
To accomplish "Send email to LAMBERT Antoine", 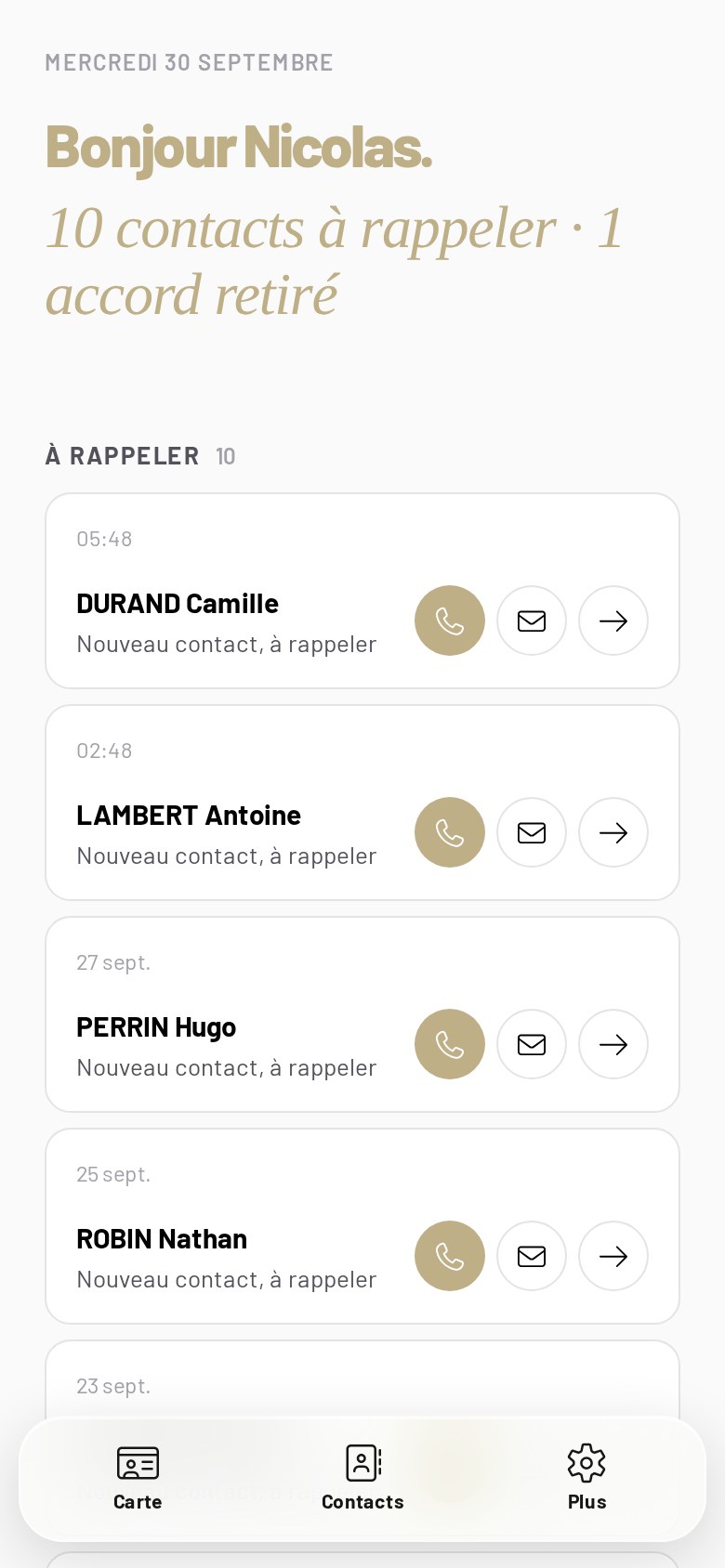I will [532, 832].
